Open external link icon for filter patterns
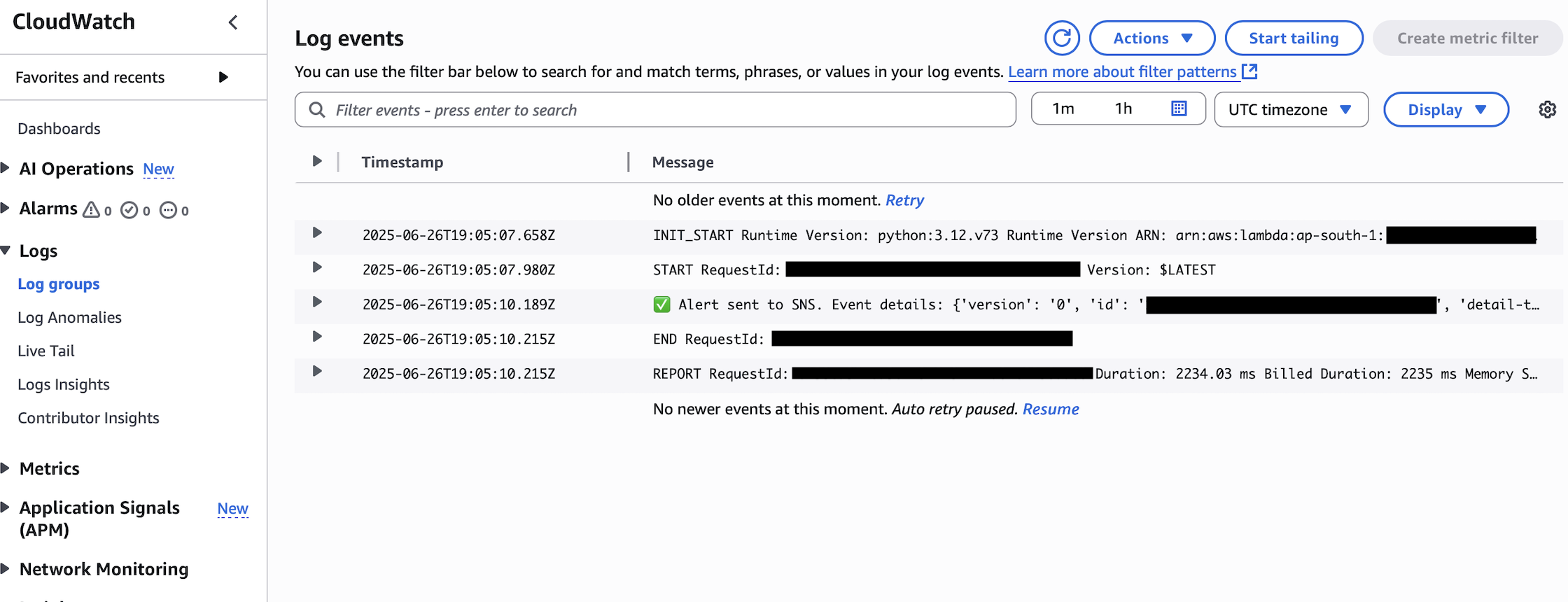This screenshot has height=602, width=1568. 1249,71
